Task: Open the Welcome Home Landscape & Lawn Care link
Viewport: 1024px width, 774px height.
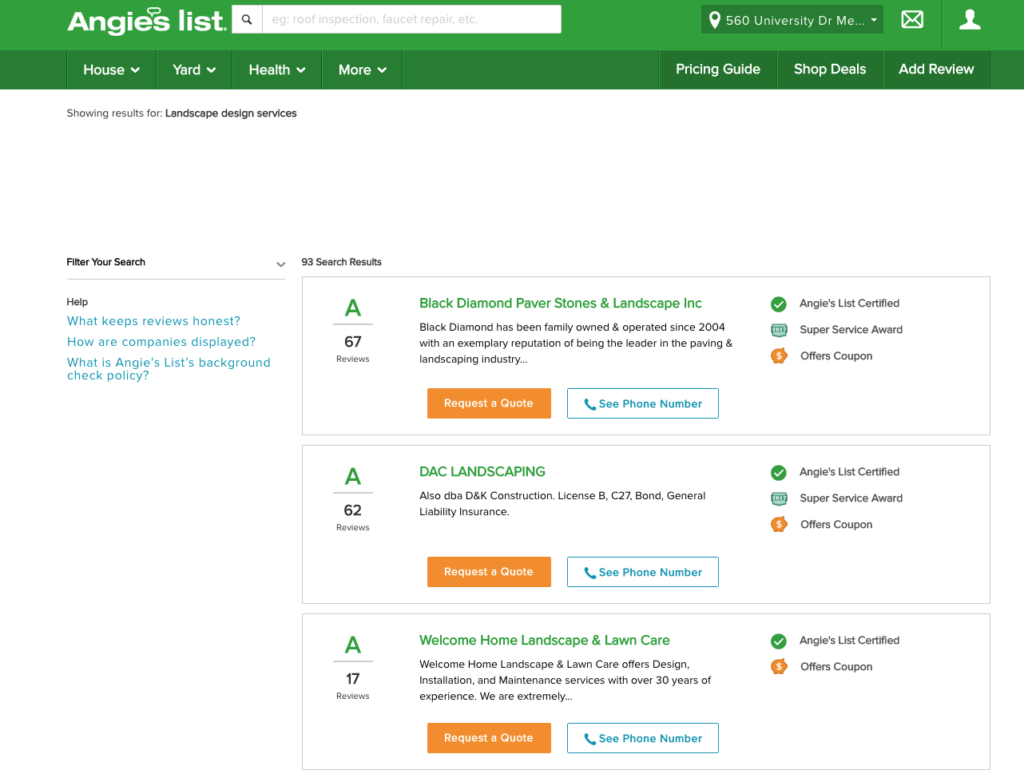Action: tap(545, 640)
